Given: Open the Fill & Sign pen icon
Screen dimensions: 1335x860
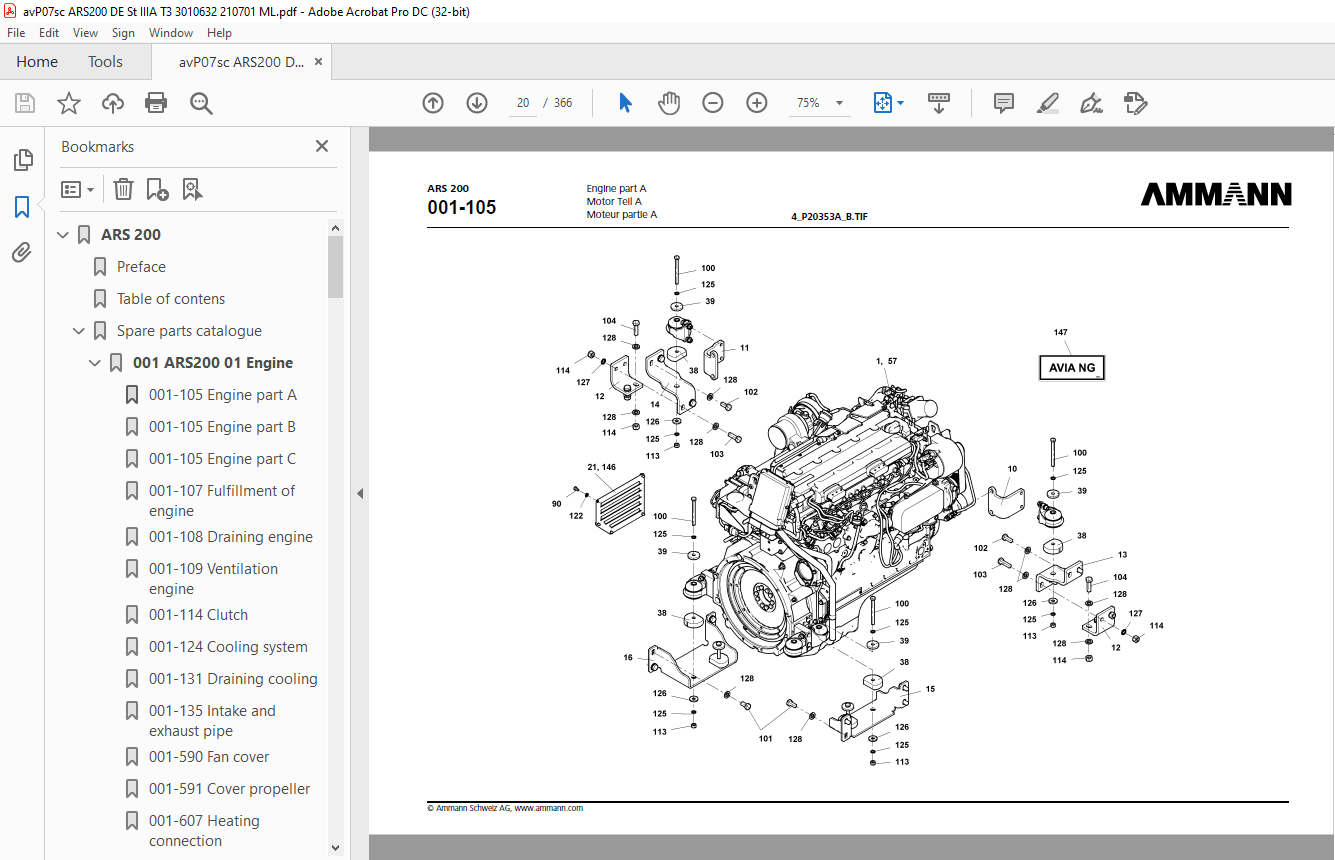Looking at the screenshot, I should [x=1092, y=103].
